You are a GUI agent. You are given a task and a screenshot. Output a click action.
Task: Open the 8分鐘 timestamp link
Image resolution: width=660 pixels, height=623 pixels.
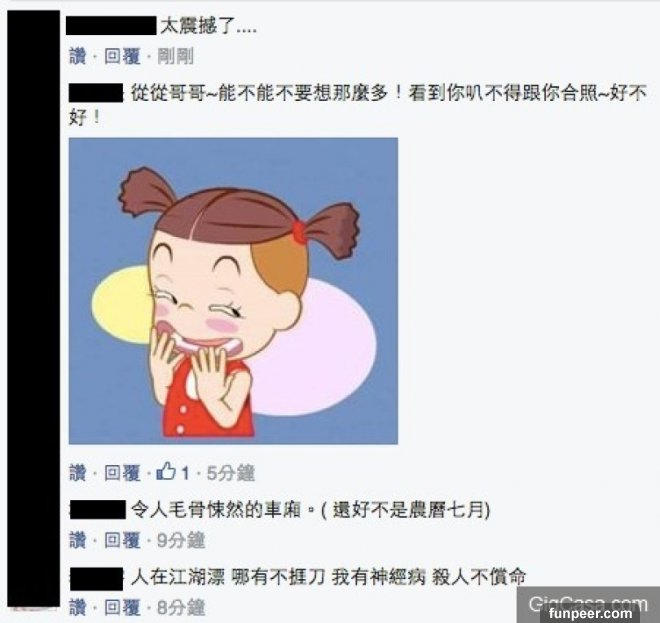point(181,607)
